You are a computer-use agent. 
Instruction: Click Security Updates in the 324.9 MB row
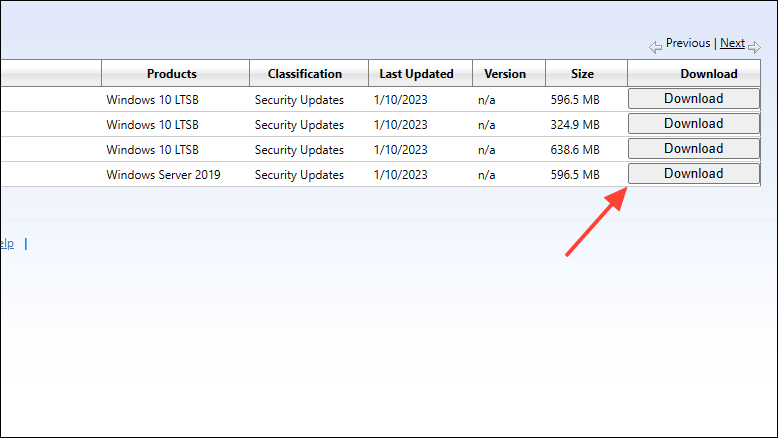[299, 125]
